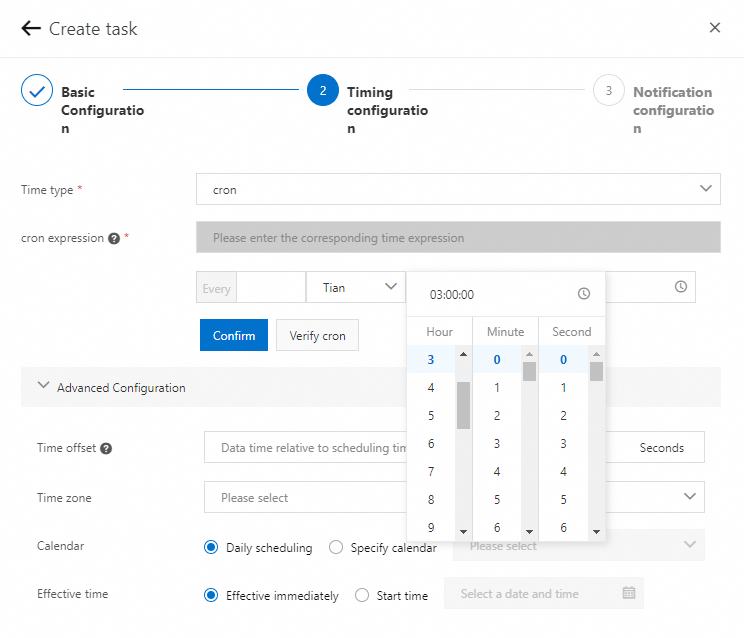Click the clock icon in the right time field
Viewport: 744px width, 638px height.
681,287
